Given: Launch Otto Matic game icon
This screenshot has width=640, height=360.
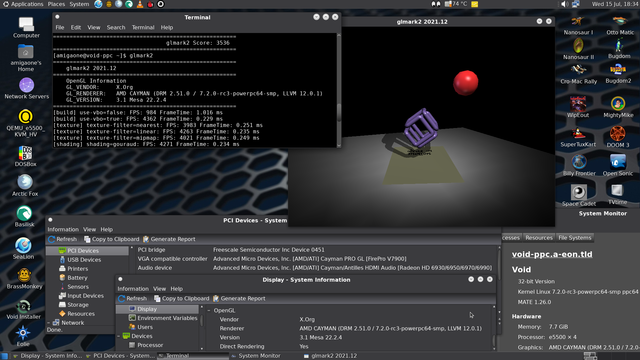Looking at the screenshot, I should 620,25.
